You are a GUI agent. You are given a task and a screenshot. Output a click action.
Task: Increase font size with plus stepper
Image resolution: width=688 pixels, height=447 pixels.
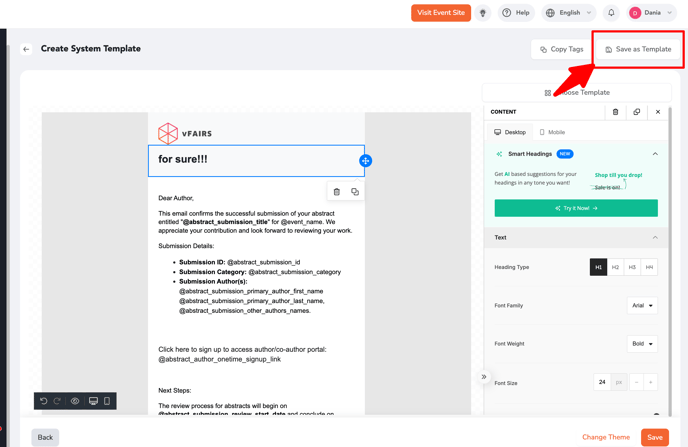650,382
